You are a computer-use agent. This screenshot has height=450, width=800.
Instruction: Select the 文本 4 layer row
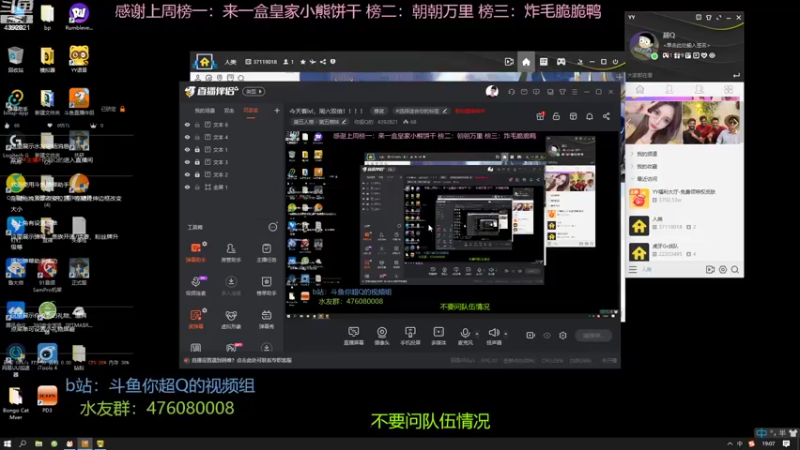pos(232,137)
